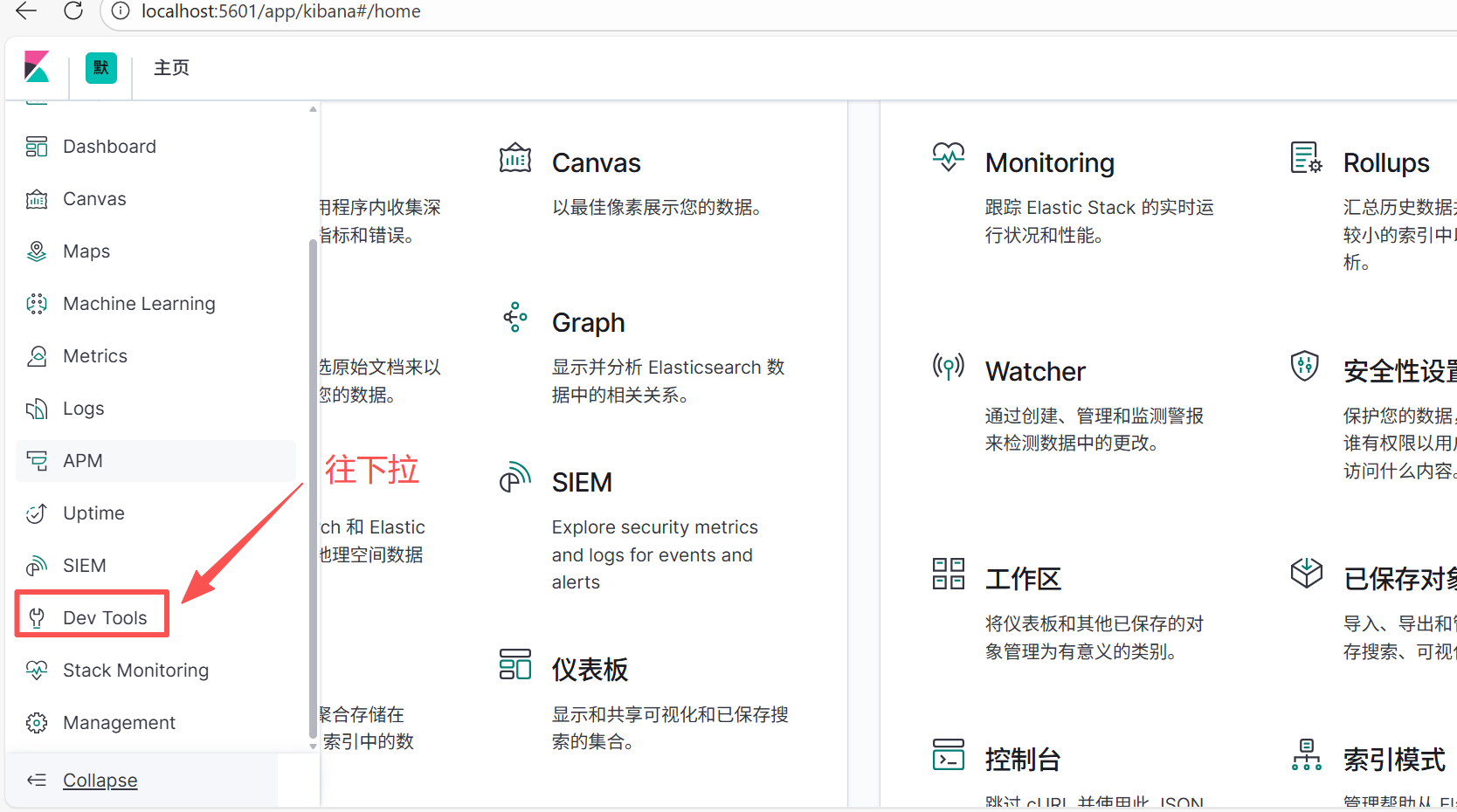1457x812 pixels.
Task: Click the 已保存对象 box icon
Action: (1307, 573)
